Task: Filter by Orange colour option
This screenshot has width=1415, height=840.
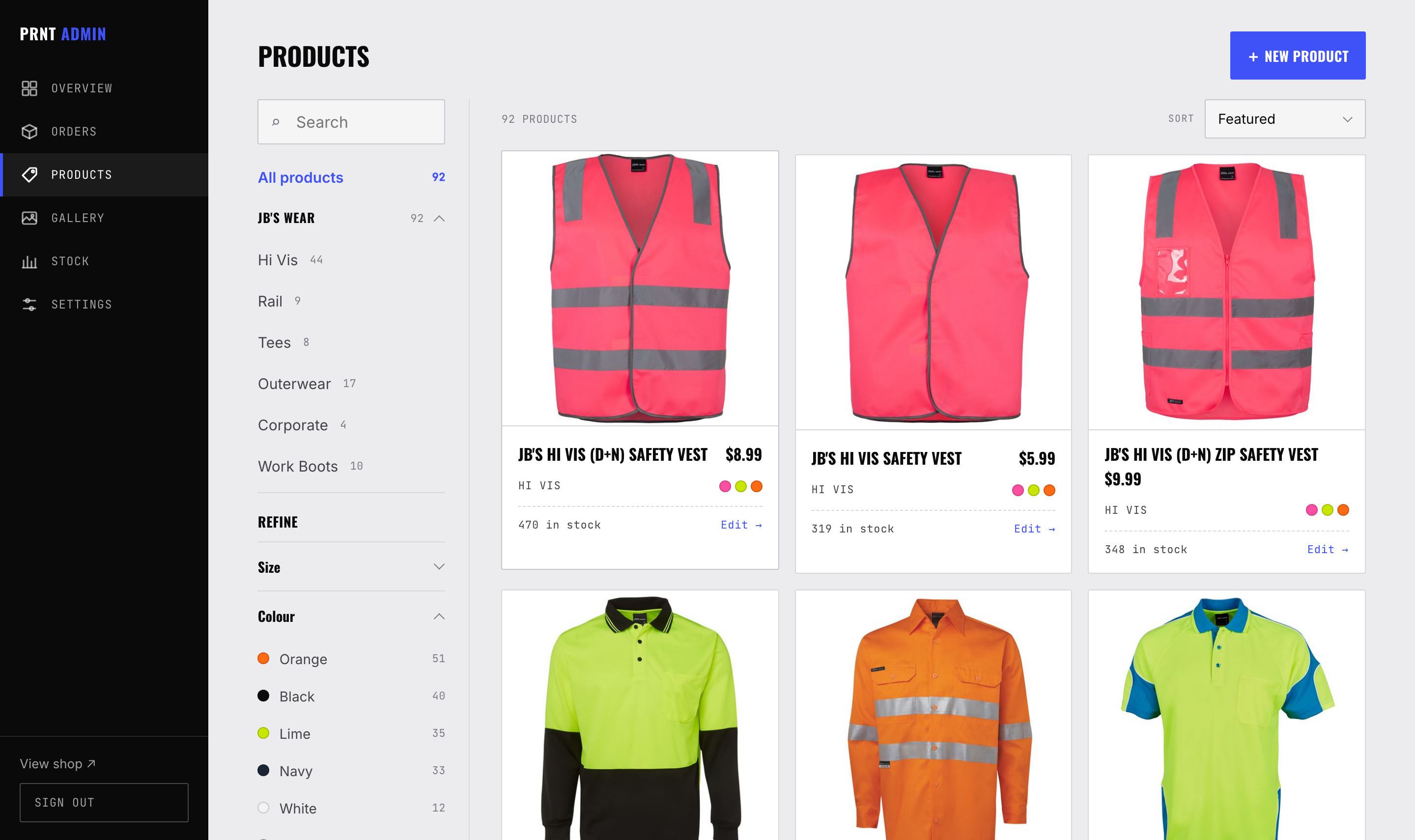Action: [351, 659]
